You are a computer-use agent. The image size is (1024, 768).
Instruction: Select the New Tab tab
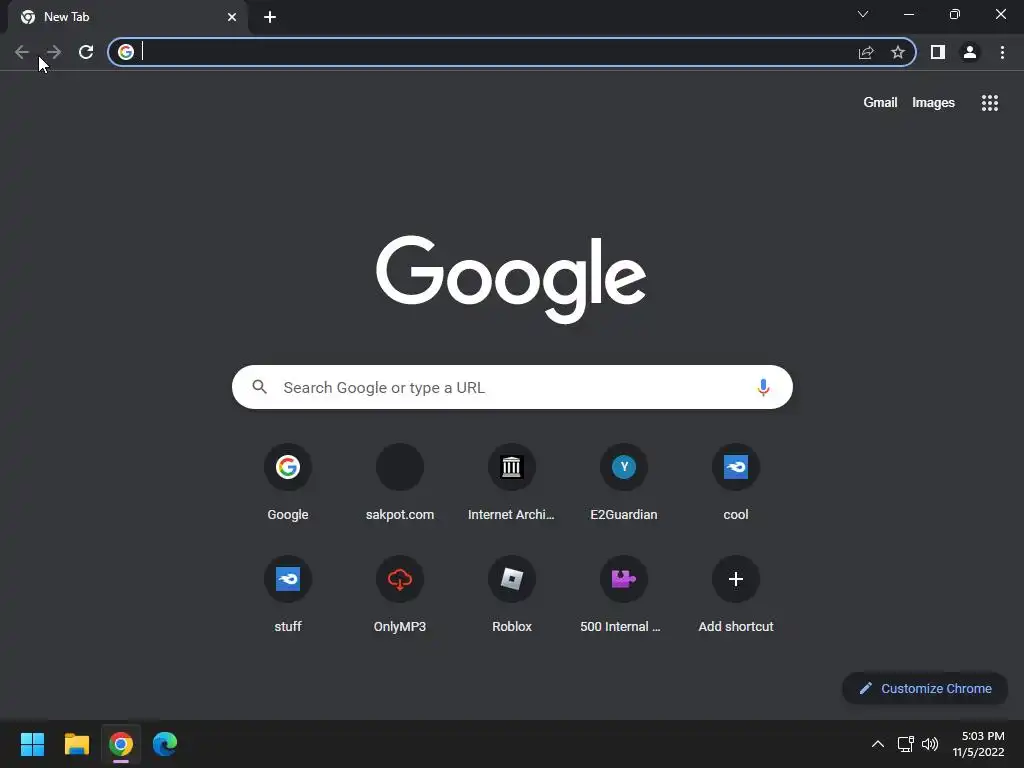pos(128,17)
